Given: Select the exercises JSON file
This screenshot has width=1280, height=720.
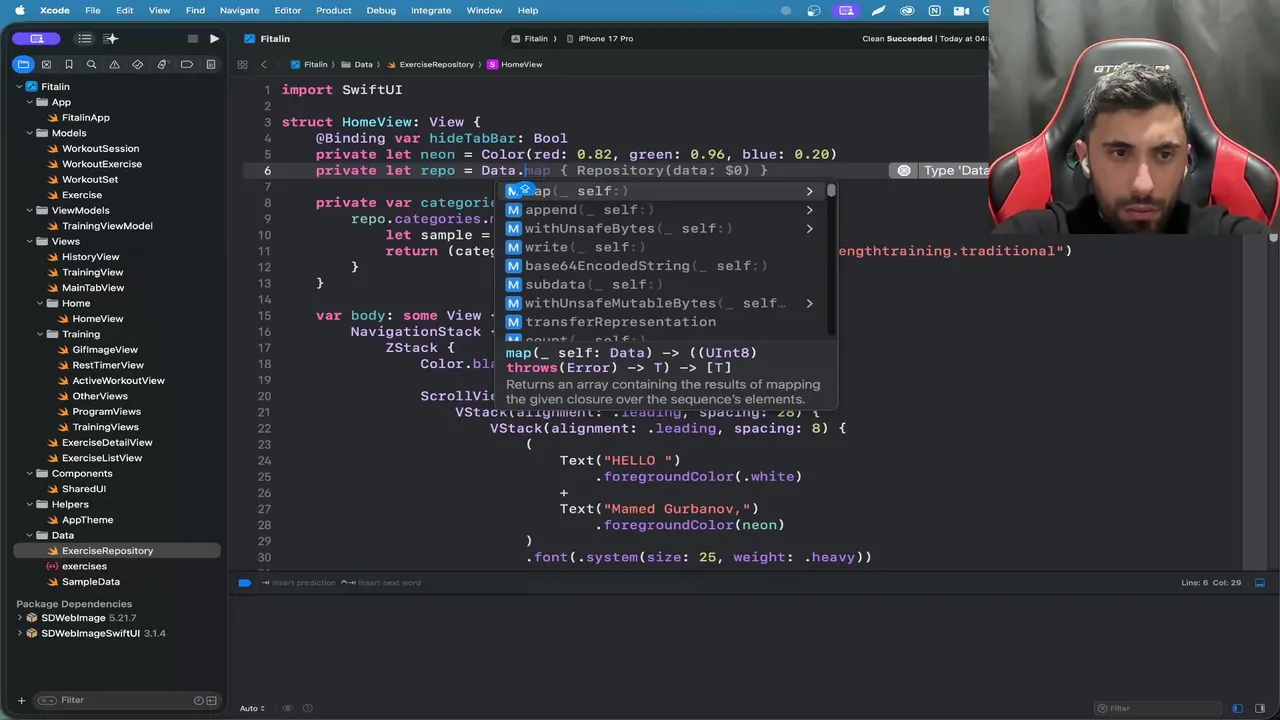Looking at the screenshot, I should pyautogui.click(x=84, y=566).
